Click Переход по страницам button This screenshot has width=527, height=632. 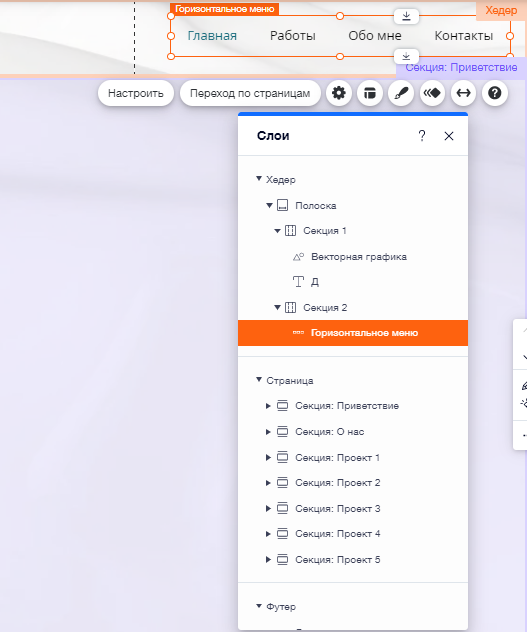250,94
